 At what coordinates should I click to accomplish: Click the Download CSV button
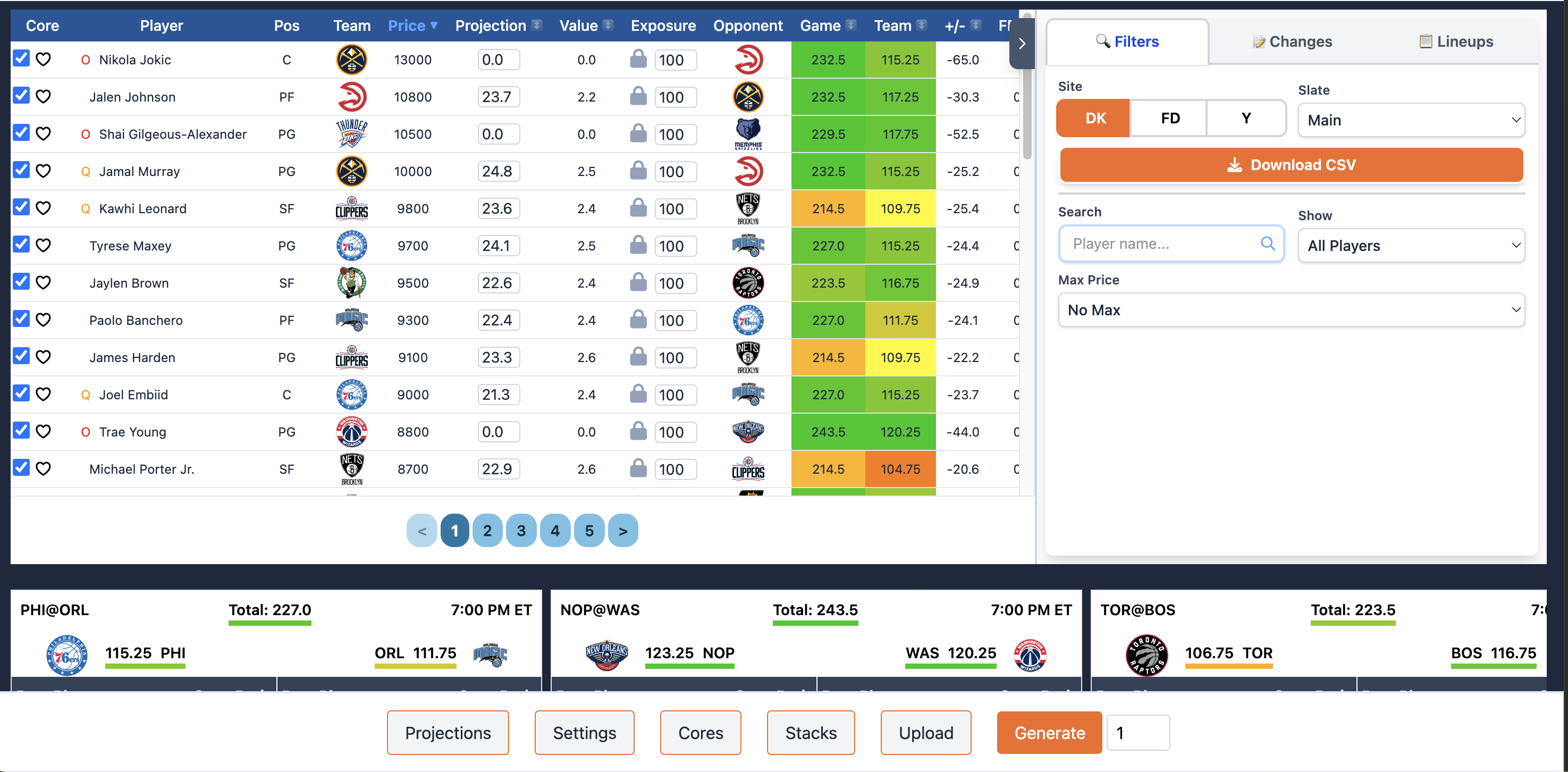[x=1291, y=165]
